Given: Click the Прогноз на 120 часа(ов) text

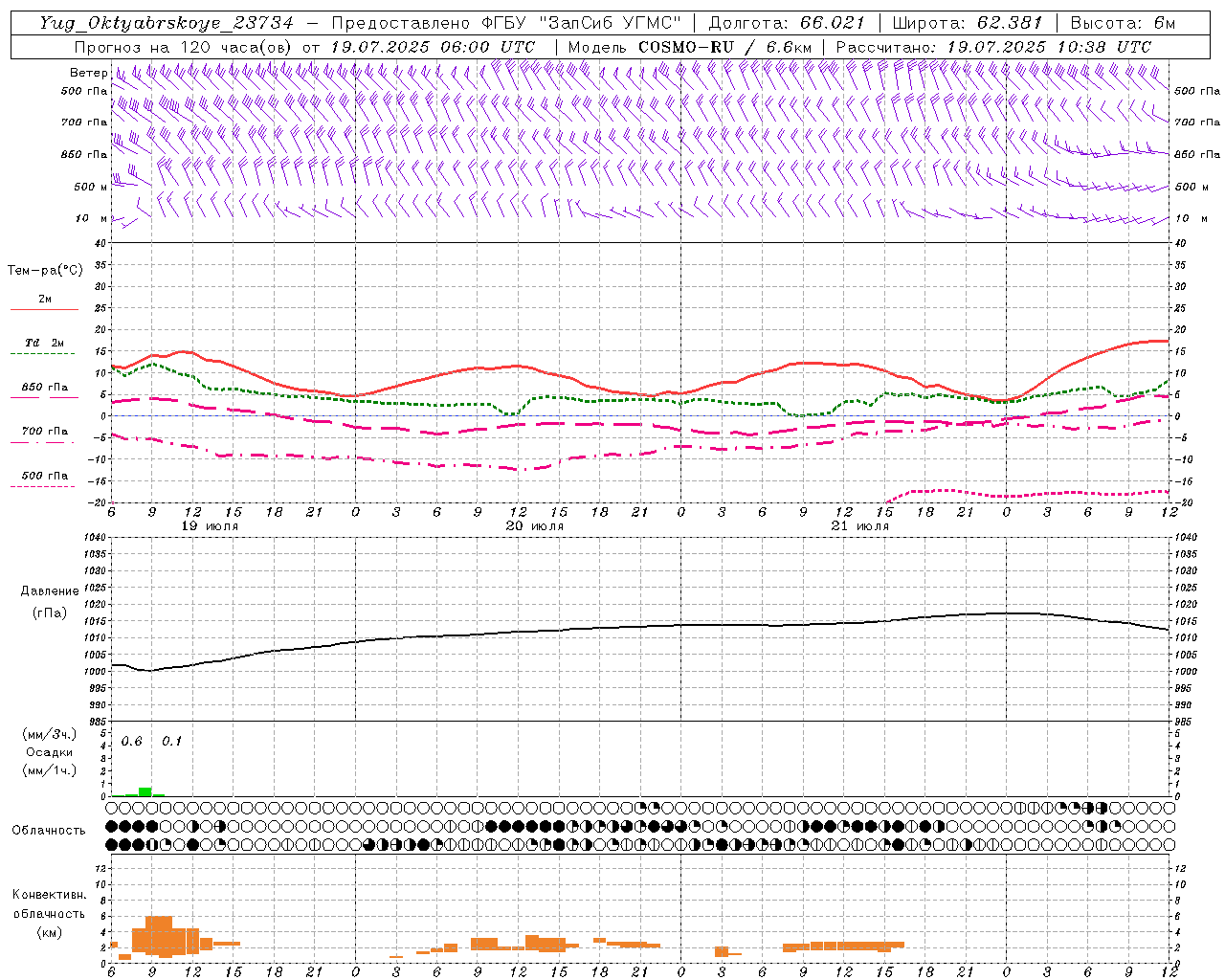Looking at the screenshot, I should [x=184, y=47].
